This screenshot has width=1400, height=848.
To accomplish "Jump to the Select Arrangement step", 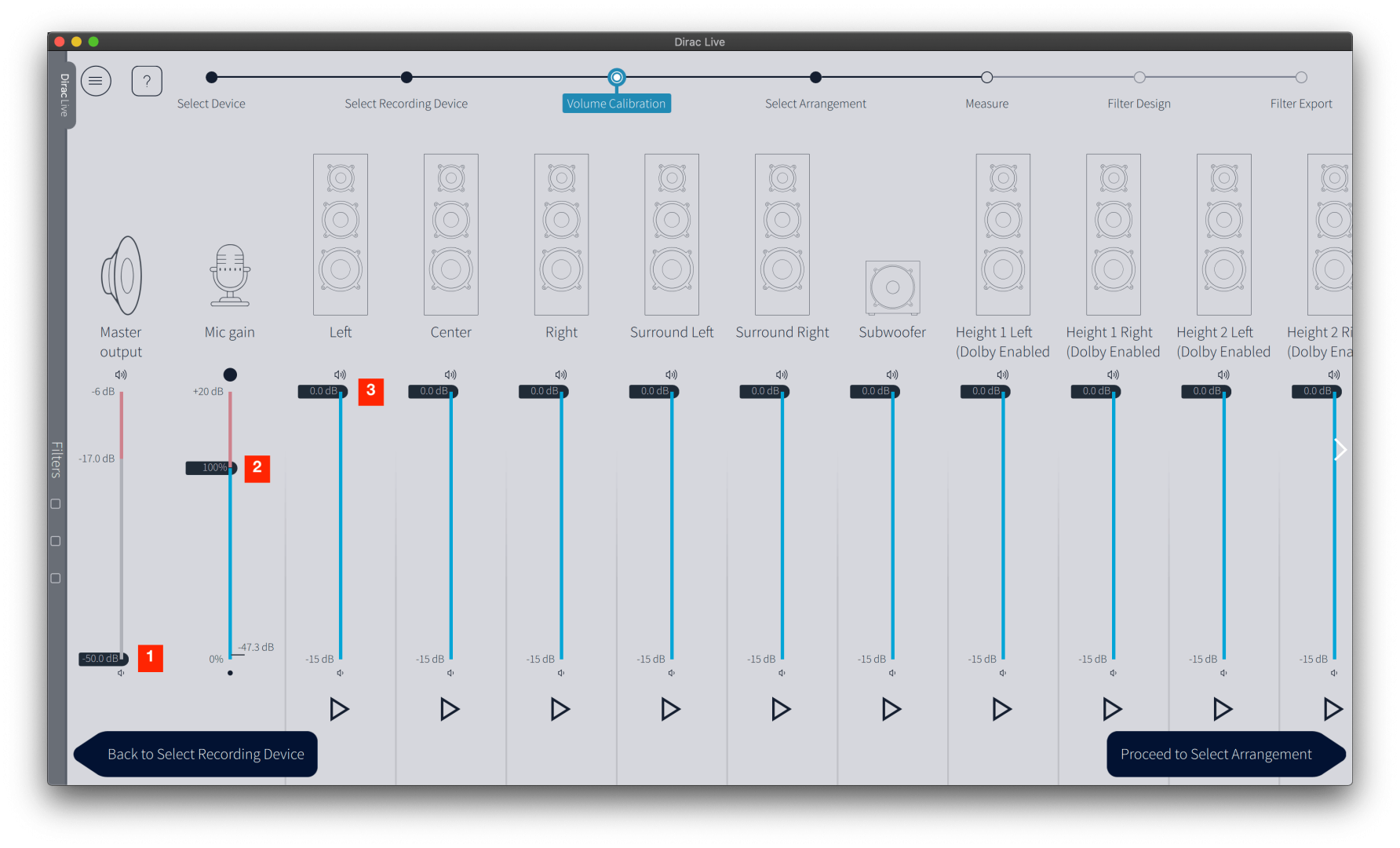I will click(x=815, y=78).
